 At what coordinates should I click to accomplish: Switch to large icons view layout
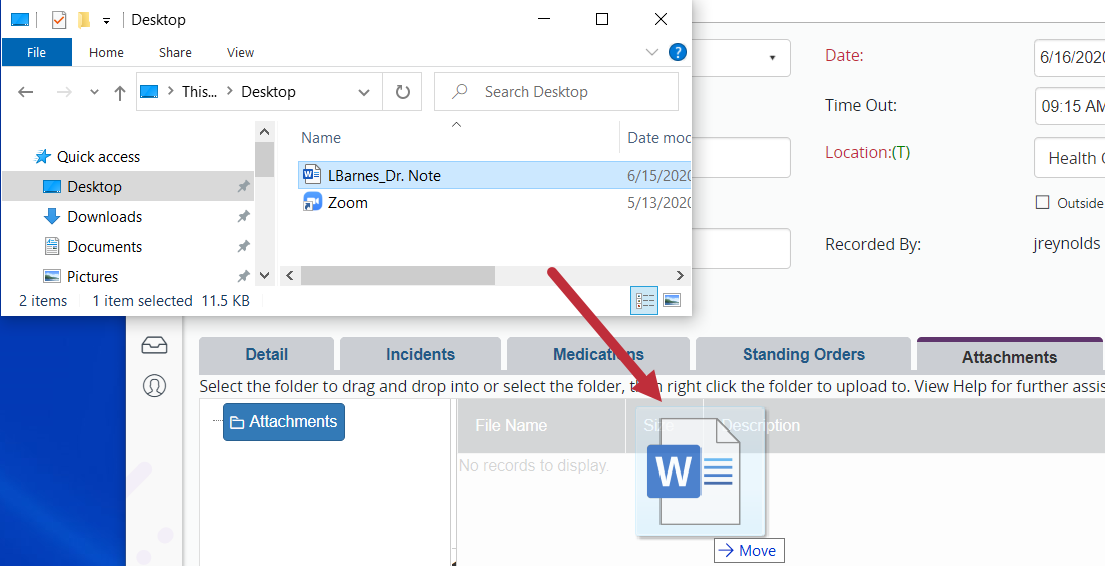pos(672,301)
